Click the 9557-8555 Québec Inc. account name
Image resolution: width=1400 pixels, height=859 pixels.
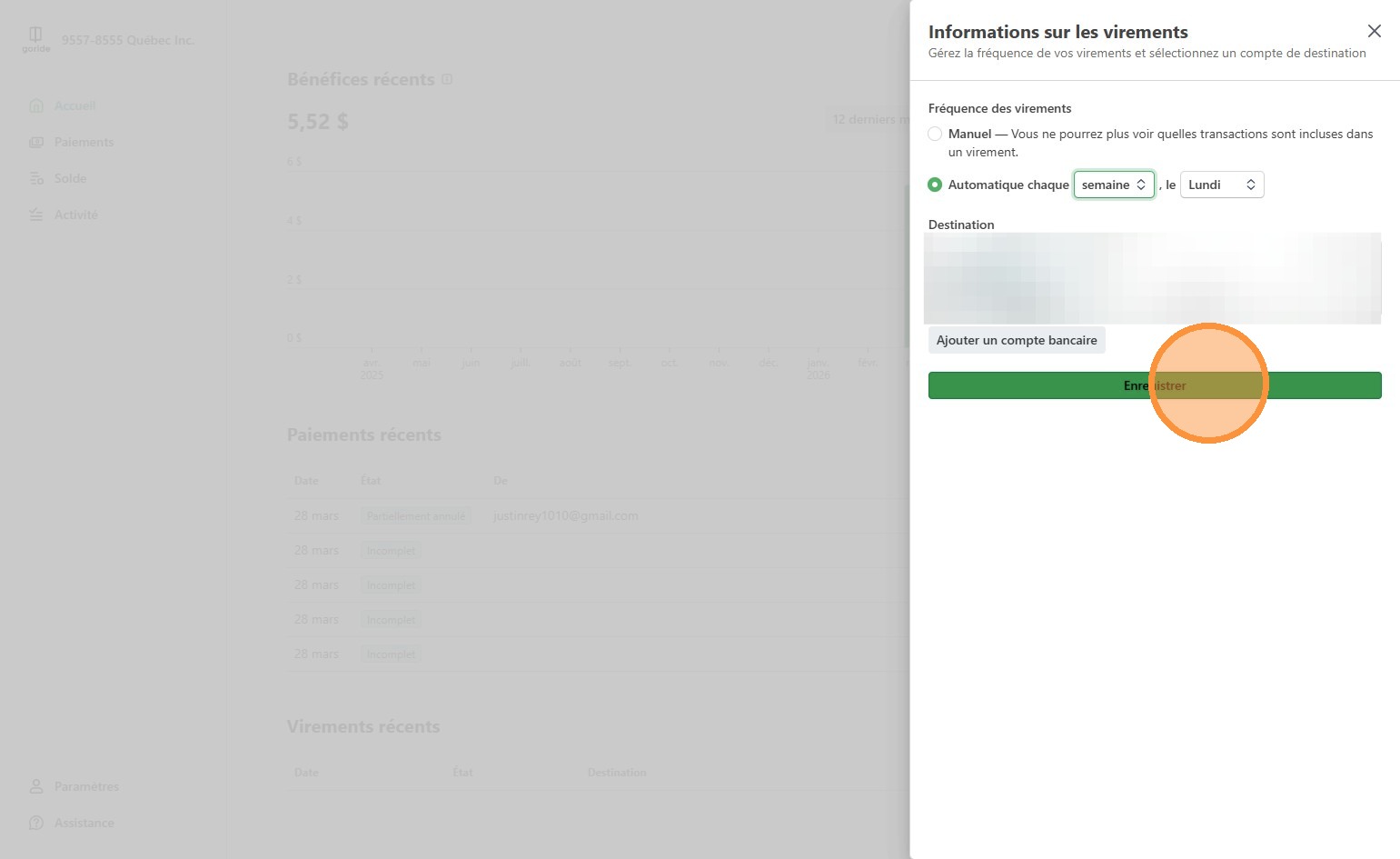(127, 40)
